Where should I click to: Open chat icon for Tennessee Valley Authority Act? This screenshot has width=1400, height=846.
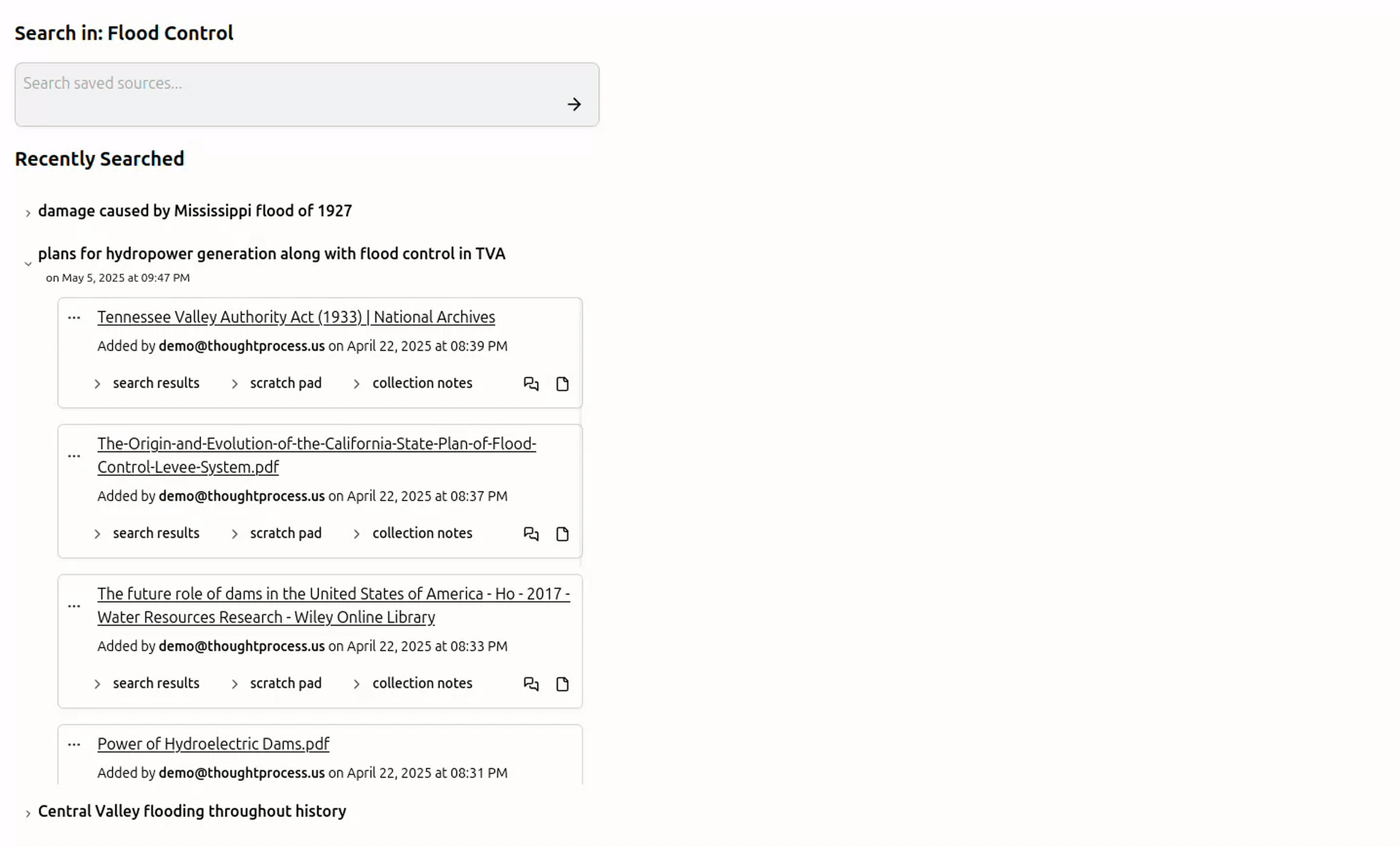(531, 384)
